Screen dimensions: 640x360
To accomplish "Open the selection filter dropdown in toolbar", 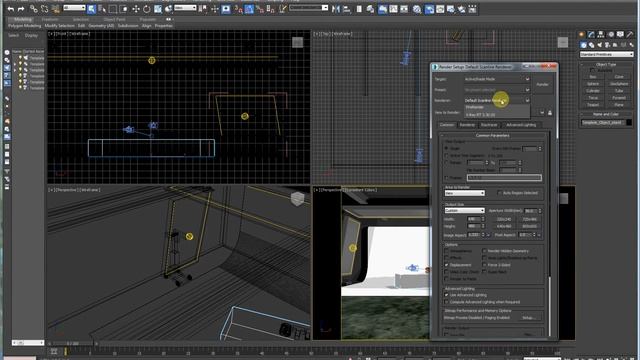I will pyautogui.click(x=74, y=8).
